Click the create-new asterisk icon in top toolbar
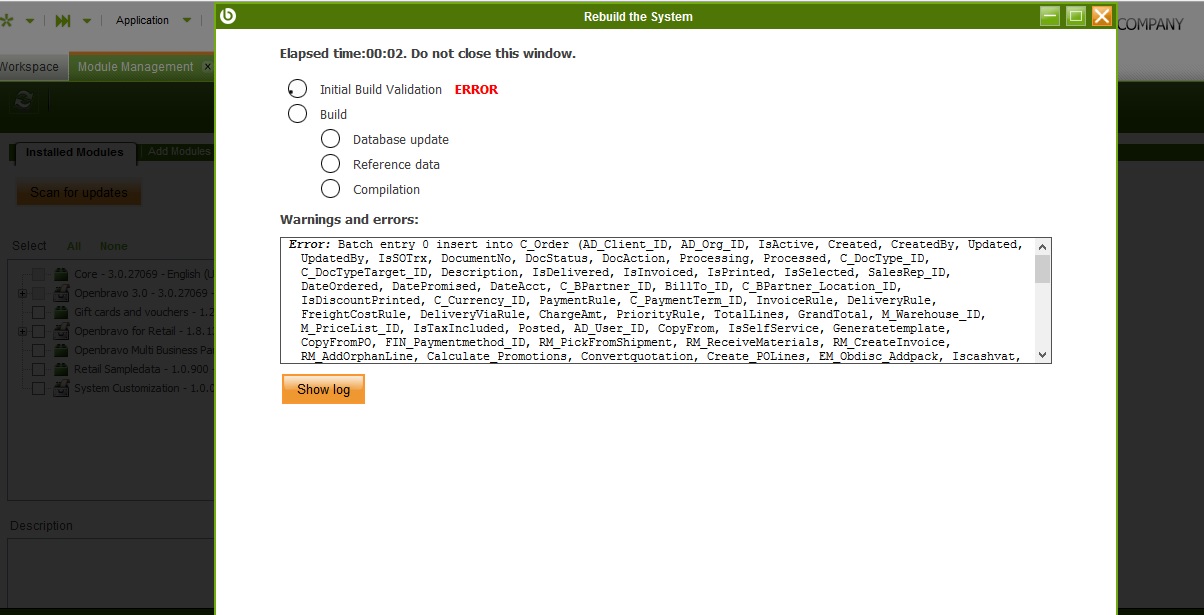1204x615 pixels. tap(8, 20)
